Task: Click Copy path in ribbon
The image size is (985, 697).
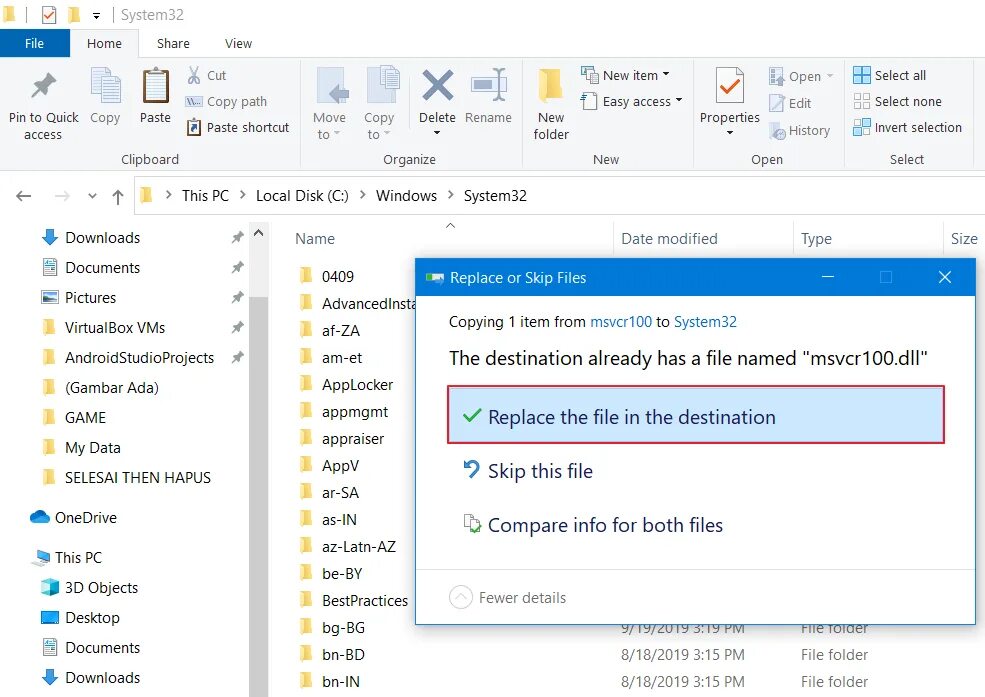Action: (226, 102)
